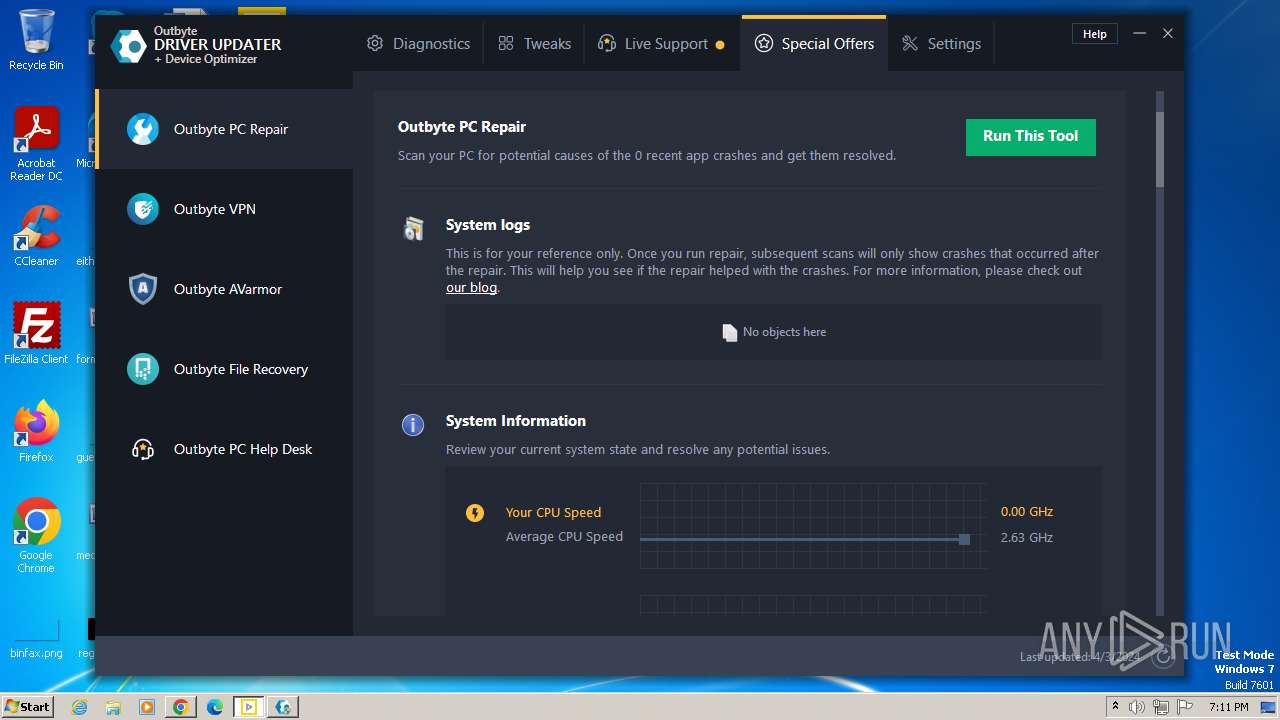Open Microsoft Edge from taskbar

coord(215,707)
